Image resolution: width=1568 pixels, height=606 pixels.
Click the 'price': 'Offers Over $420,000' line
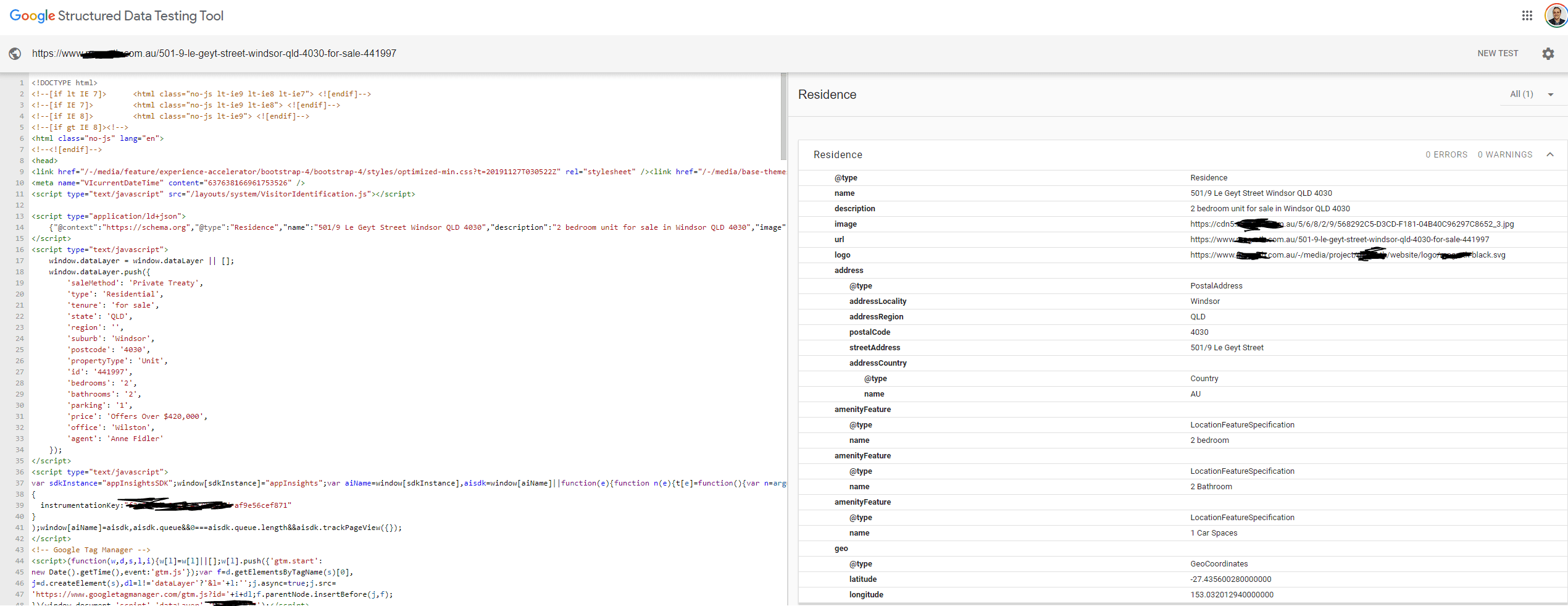[x=137, y=416]
